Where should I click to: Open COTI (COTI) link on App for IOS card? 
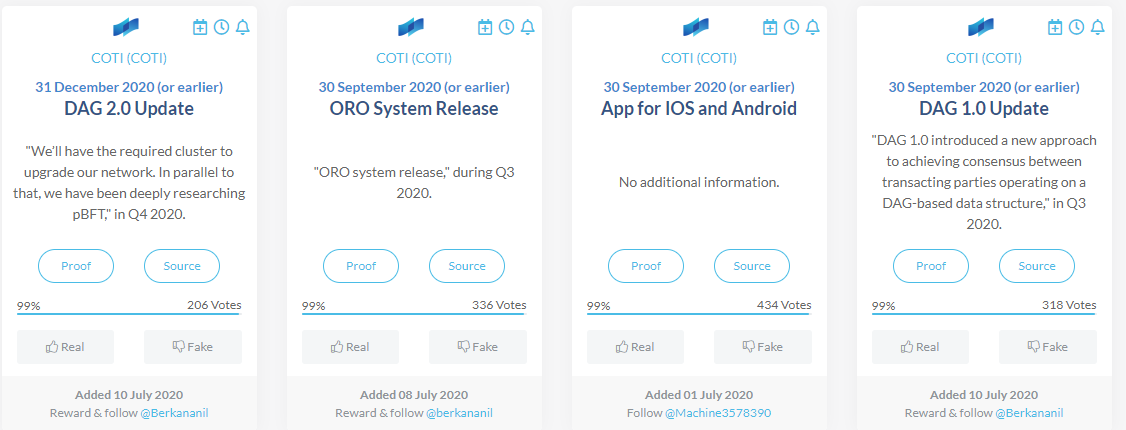click(699, 58)
